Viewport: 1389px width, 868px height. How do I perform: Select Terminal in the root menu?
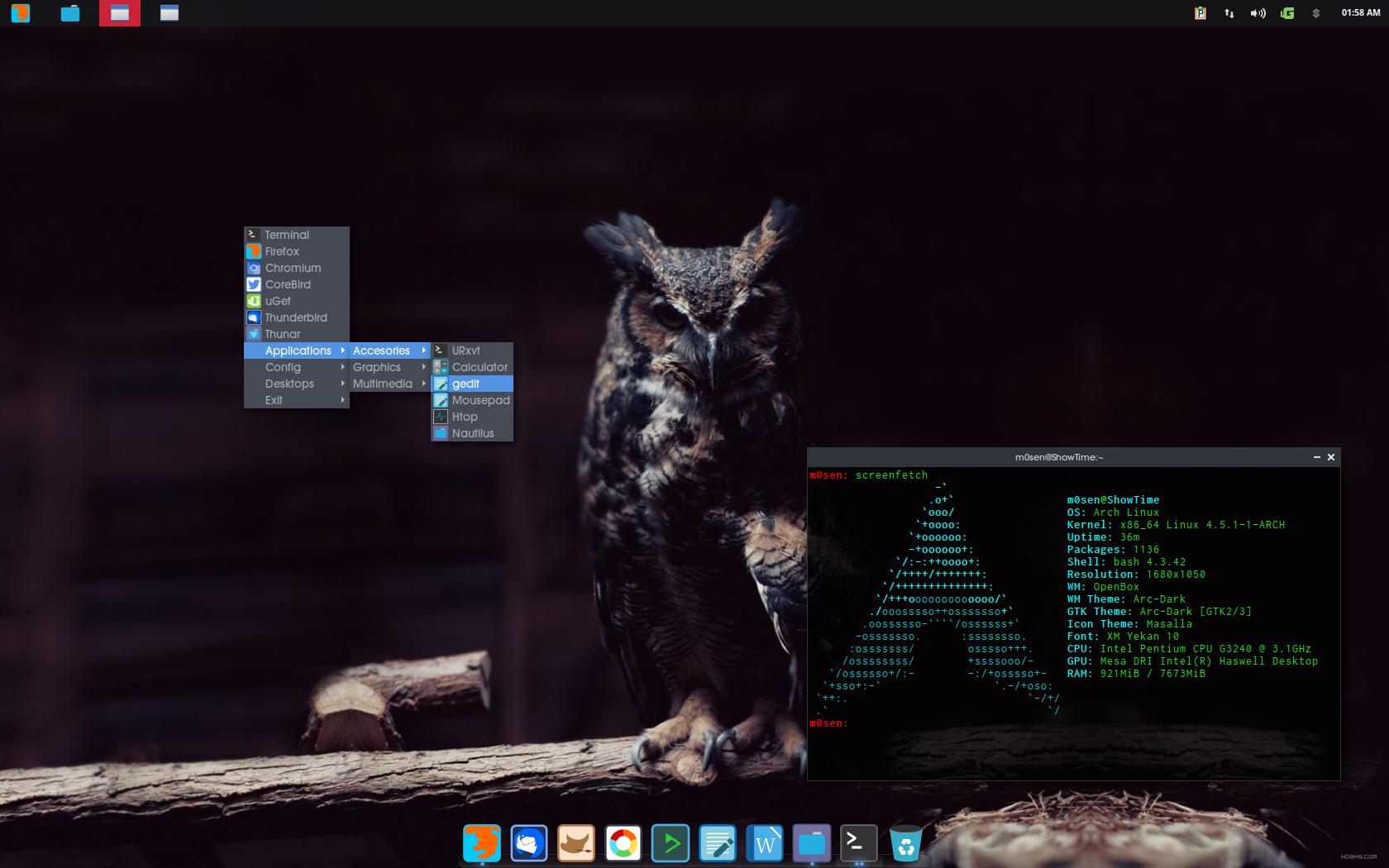pyautogui.click(x=297, y=235)
